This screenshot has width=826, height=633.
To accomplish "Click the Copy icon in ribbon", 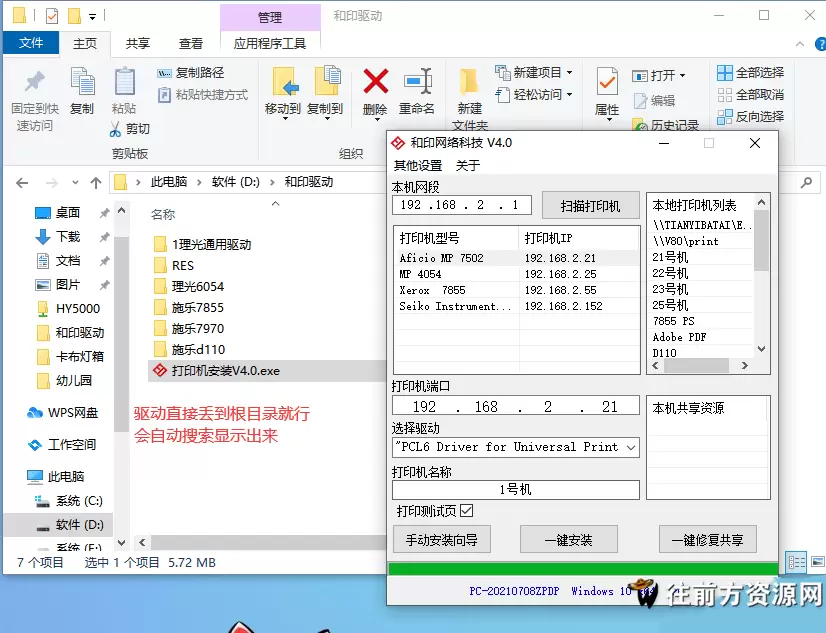I will pyautogui.click(x=82, y=82).
